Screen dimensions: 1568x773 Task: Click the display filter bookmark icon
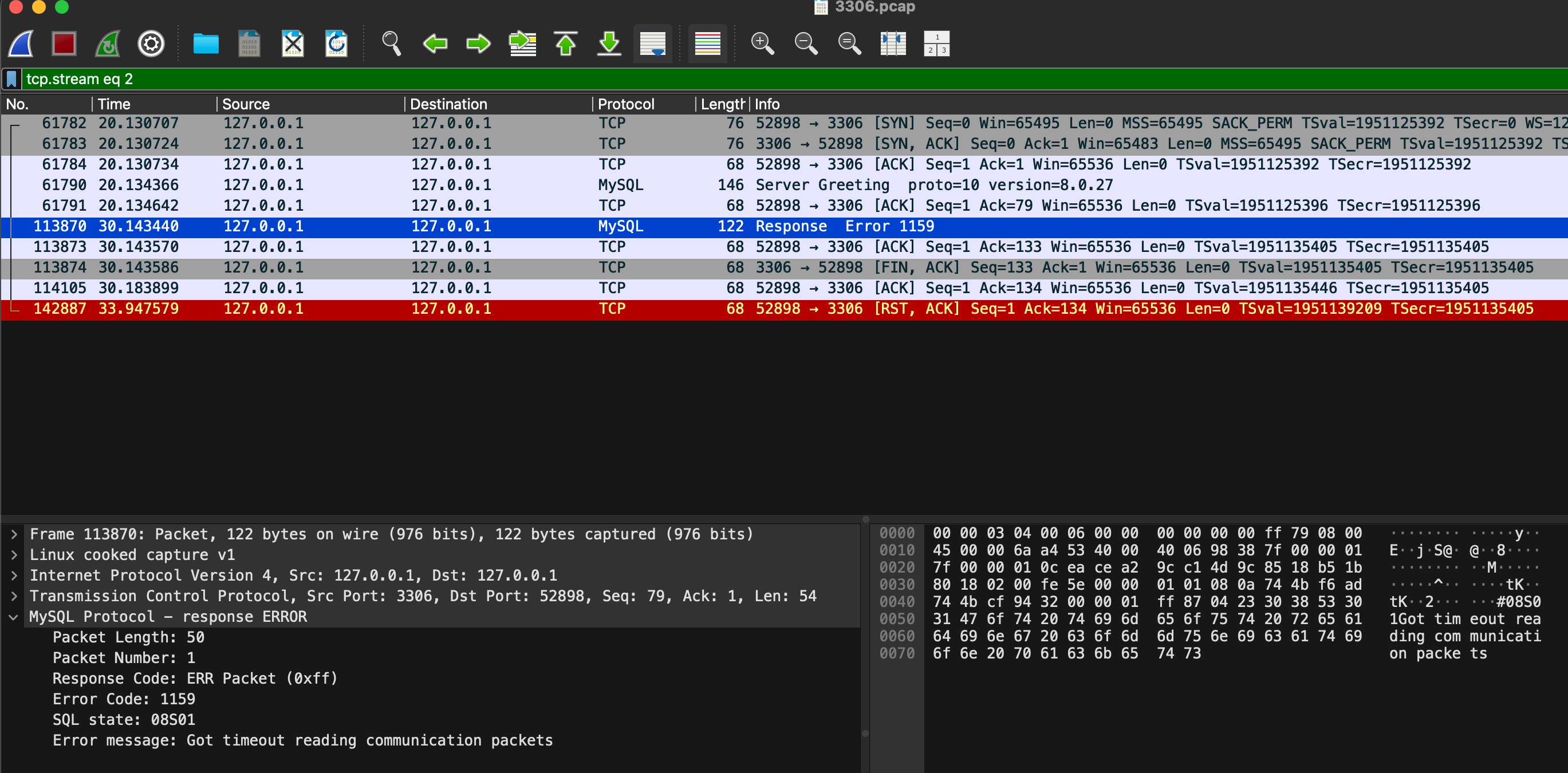tap(11, 79)
